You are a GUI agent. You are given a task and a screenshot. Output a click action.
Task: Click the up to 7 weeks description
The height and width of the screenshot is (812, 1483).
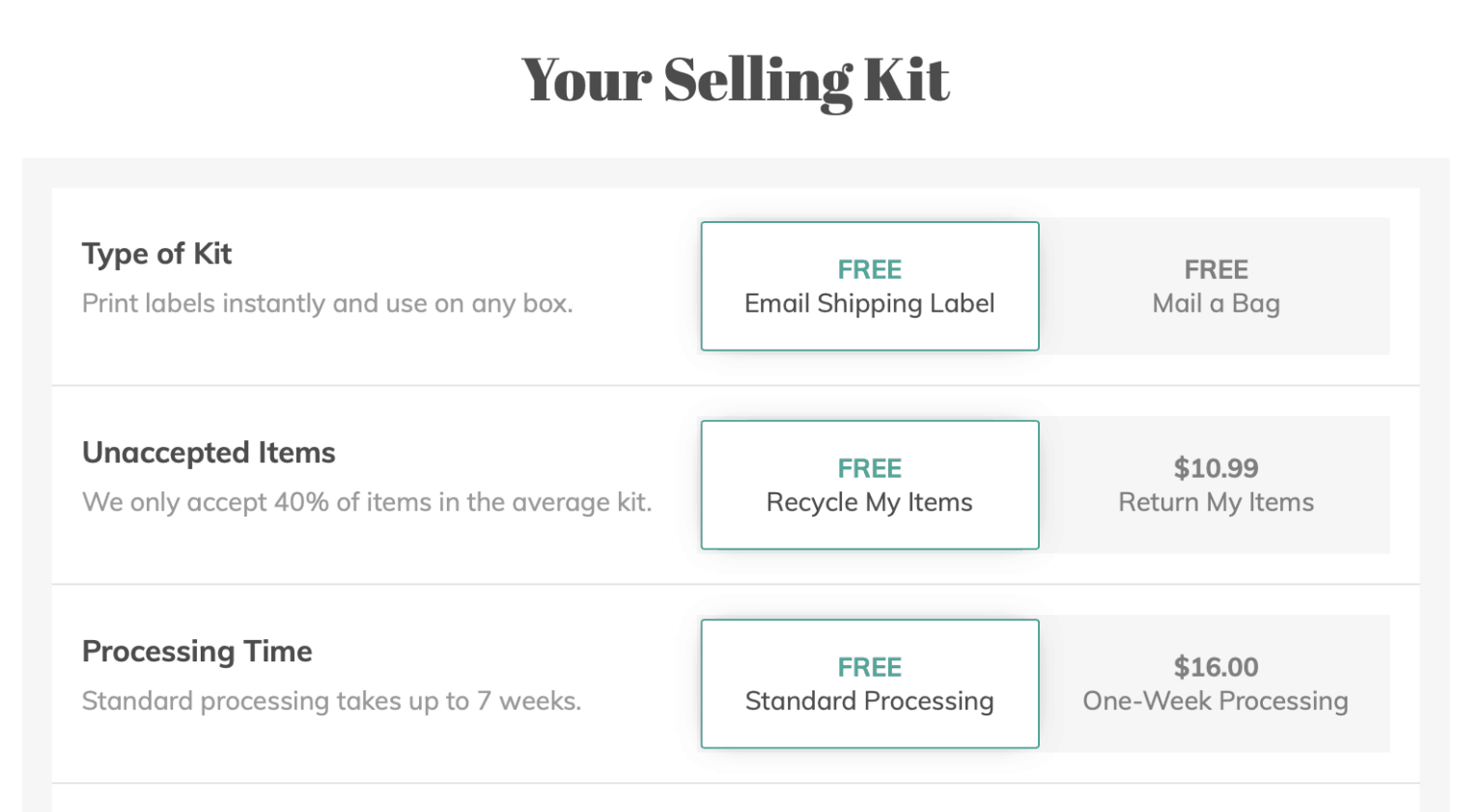(x=331, y=701)
